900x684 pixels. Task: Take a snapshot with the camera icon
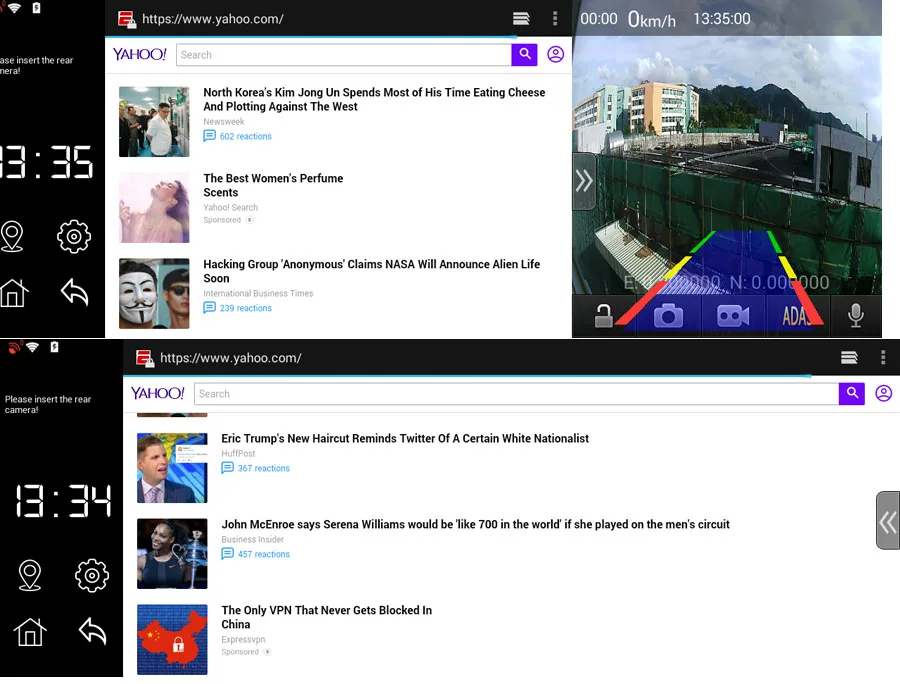[x=668, y=316]
